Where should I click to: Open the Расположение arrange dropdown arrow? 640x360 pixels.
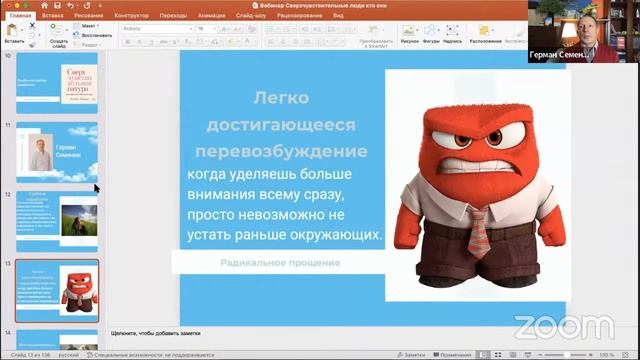493,30
